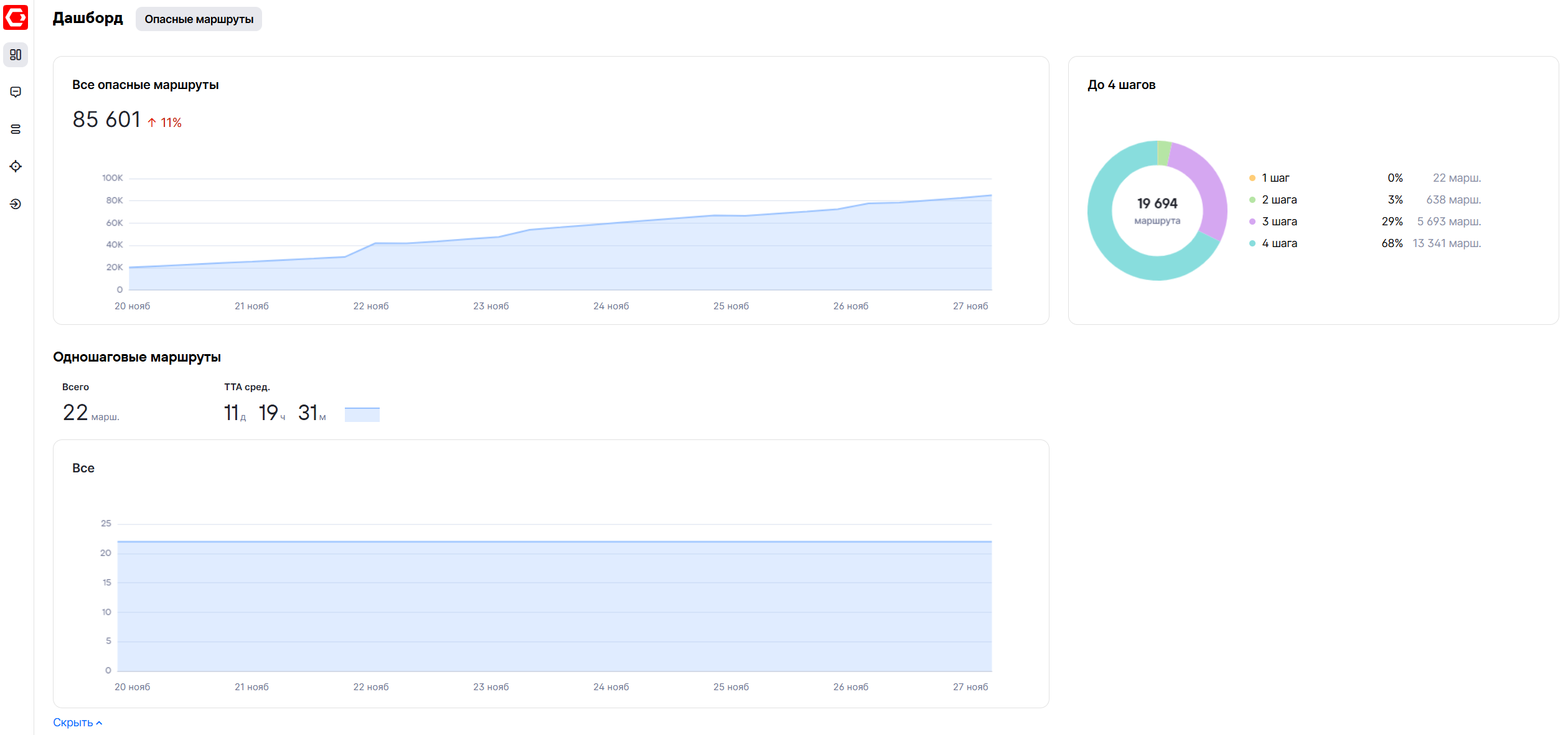Open the crosshair target sidebar icon

(16, 166)
